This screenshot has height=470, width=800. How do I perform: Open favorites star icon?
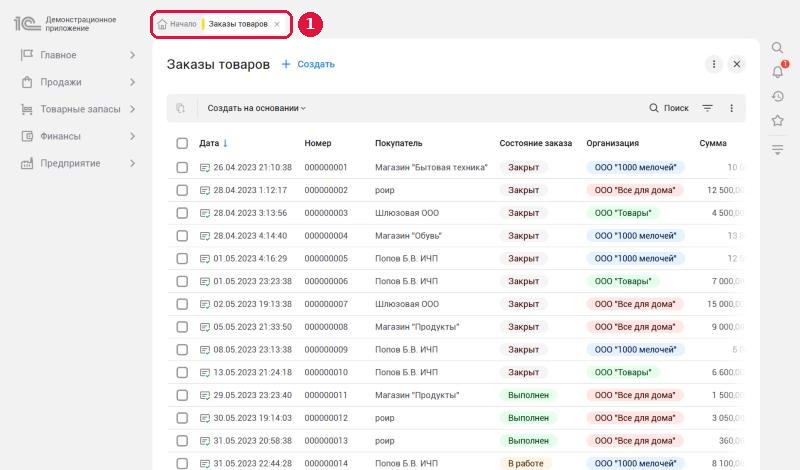778,120
